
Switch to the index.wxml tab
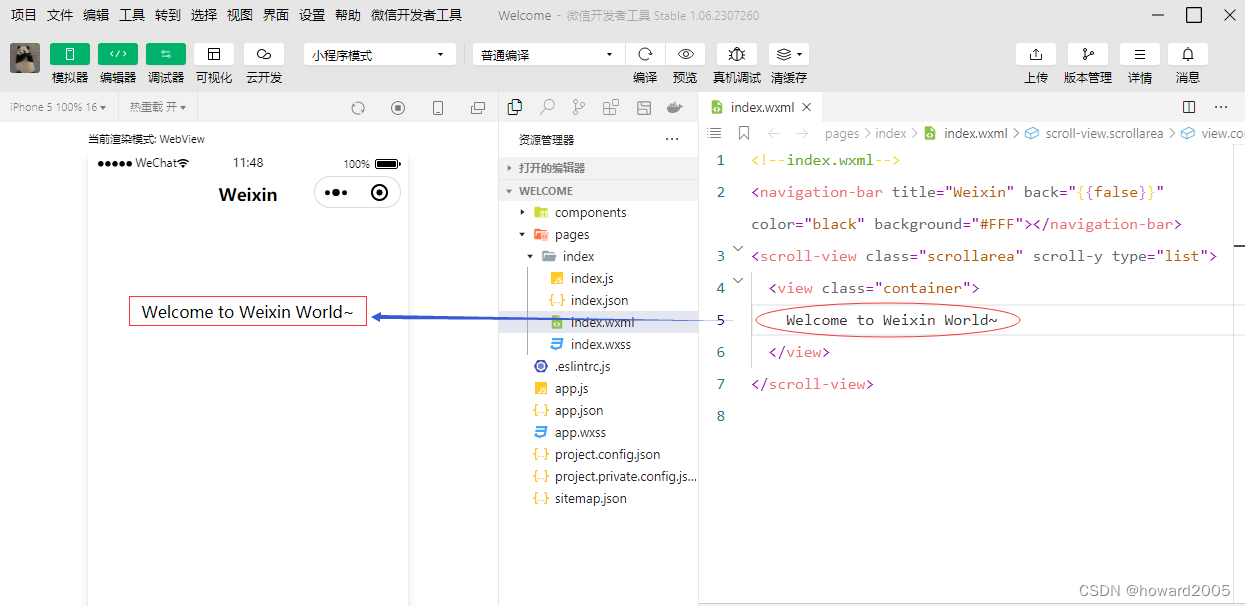pos(760,107)
